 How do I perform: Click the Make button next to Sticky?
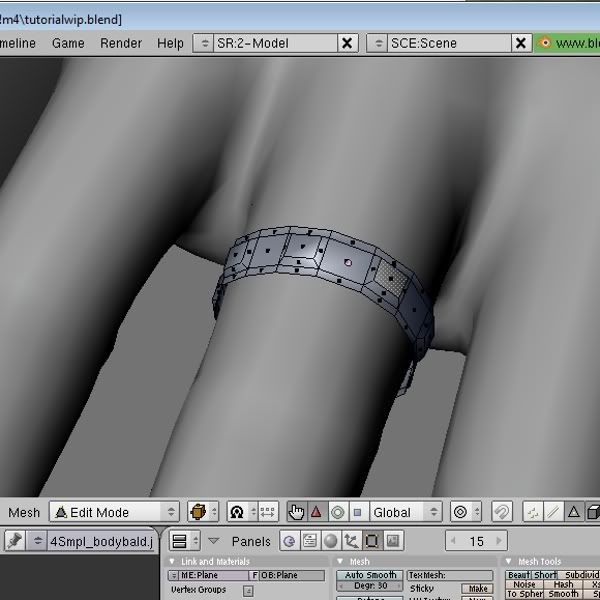click(x=477, y=588)
